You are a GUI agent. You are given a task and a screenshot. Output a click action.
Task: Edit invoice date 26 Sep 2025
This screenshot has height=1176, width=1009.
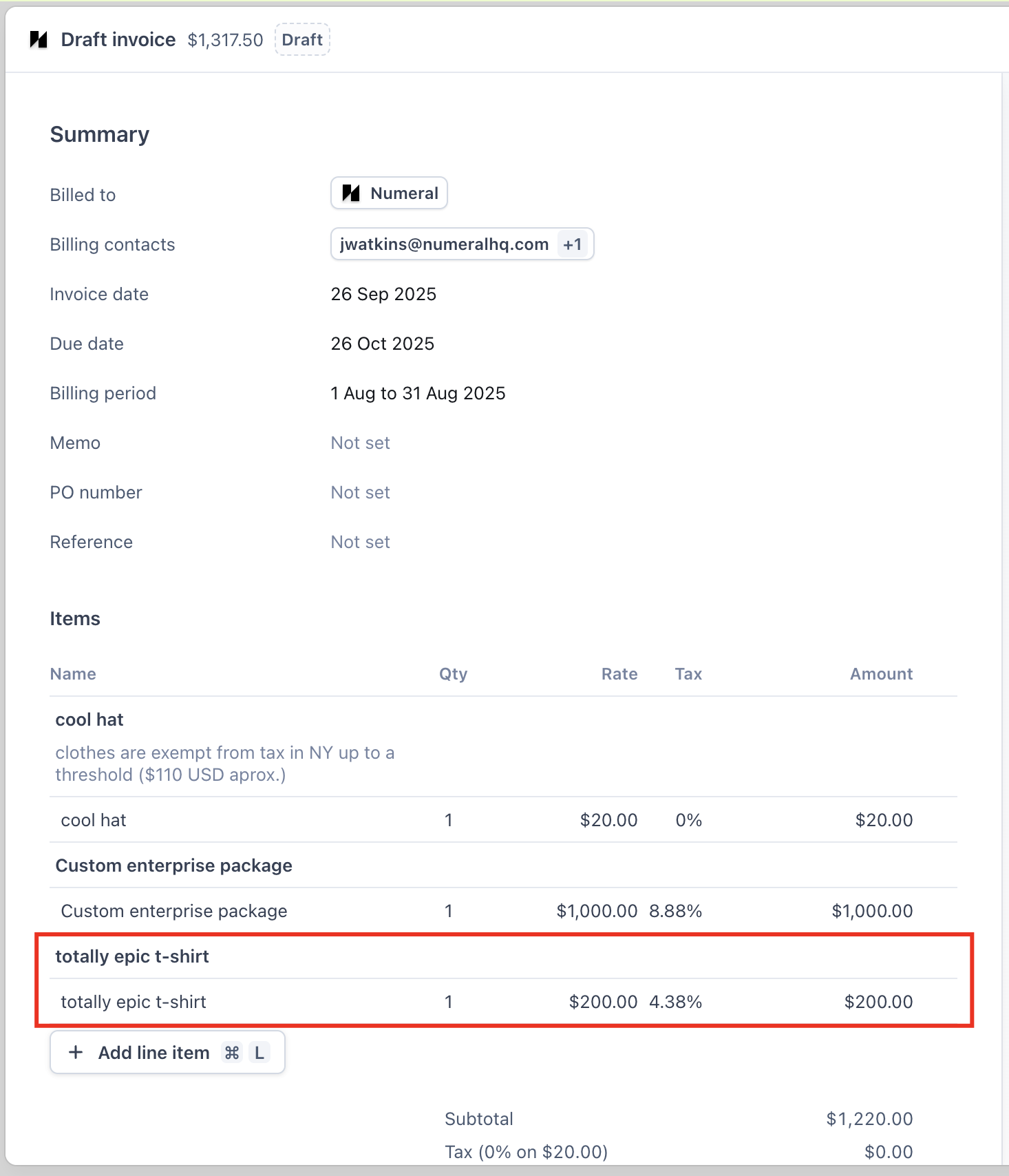(x=383, y=294)
